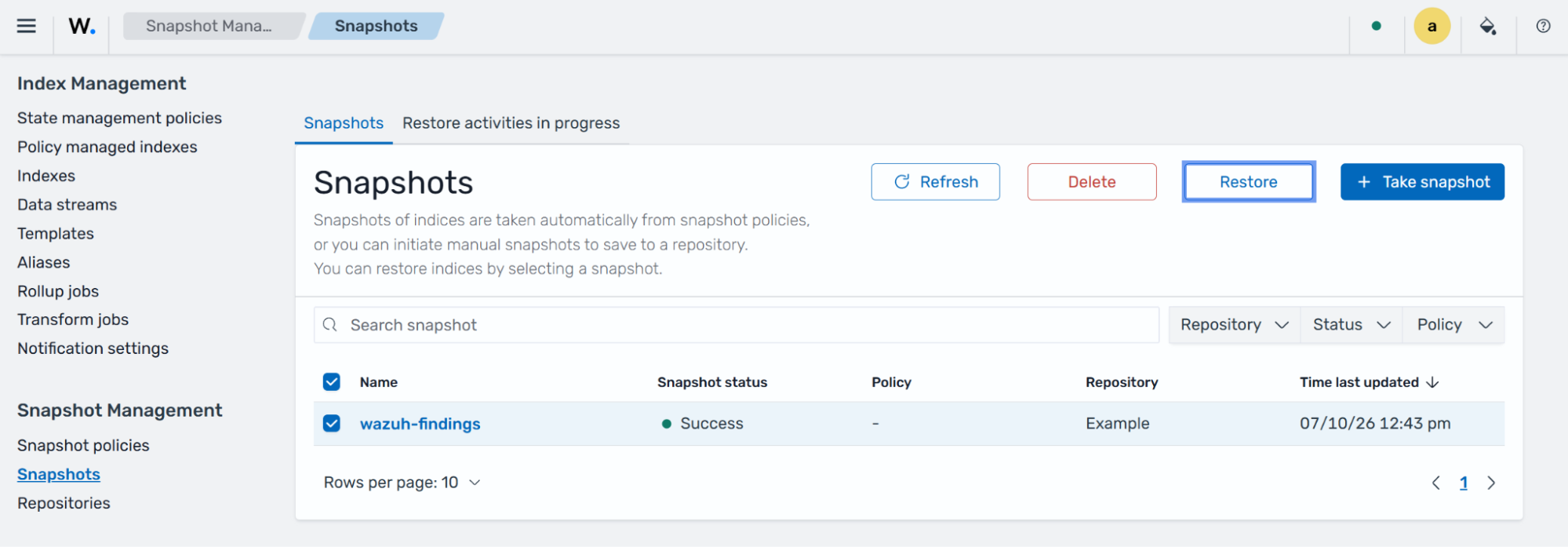Open the hamburger navigation menu
The image size is (1568, 547).
click(x=27, y=26)
